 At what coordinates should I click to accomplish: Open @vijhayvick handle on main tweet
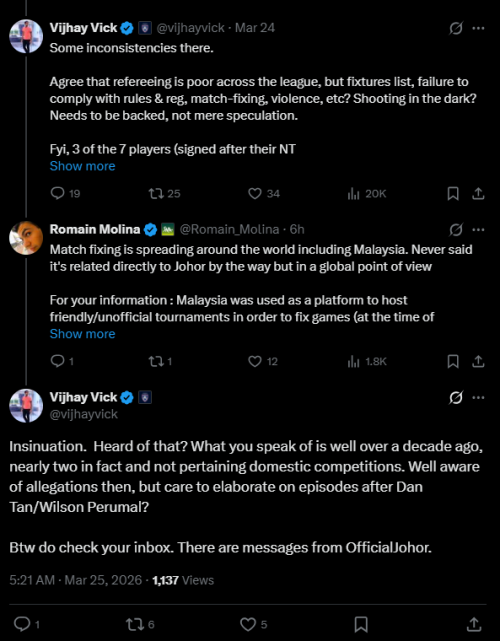[x=83, y=414]
